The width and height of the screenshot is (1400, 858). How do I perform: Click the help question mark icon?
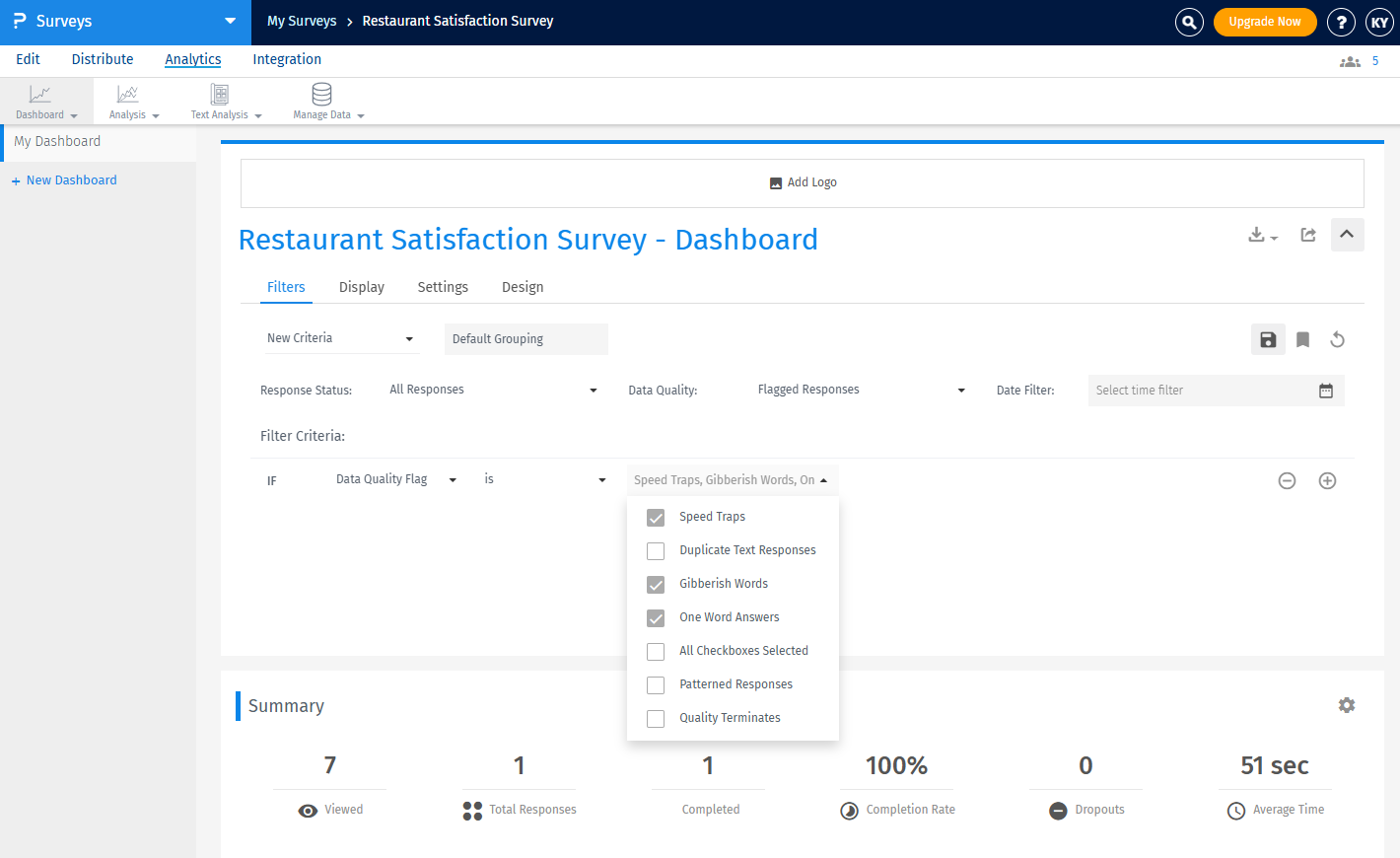(1340, 22)
